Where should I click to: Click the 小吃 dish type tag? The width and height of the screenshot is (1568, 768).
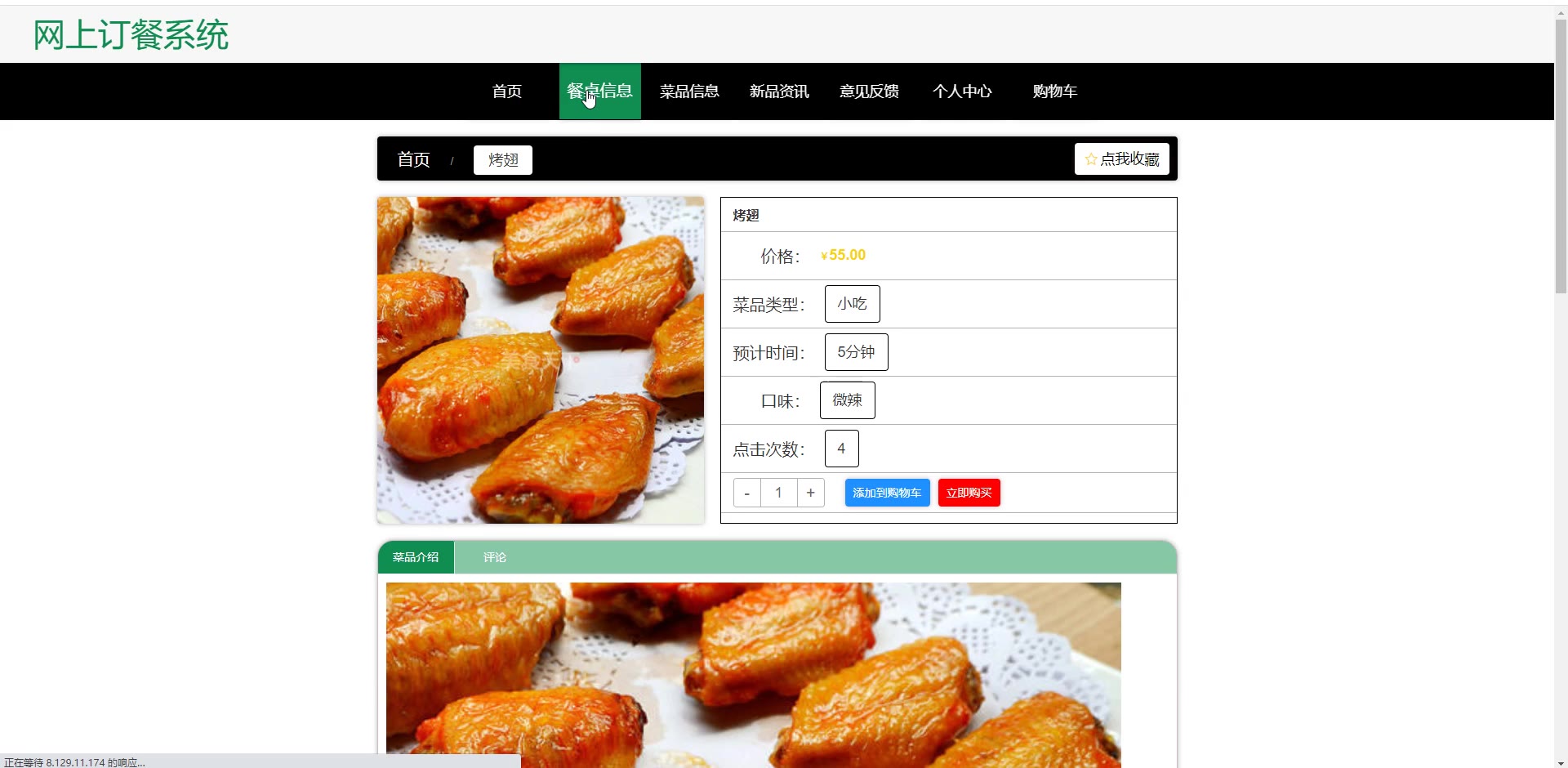pyautogui.click(x=852, y=304)
